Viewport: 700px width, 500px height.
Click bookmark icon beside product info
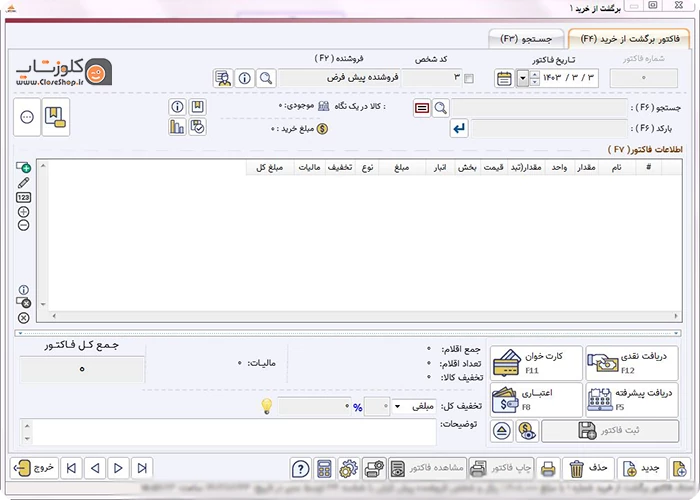(x=197, y=107)
